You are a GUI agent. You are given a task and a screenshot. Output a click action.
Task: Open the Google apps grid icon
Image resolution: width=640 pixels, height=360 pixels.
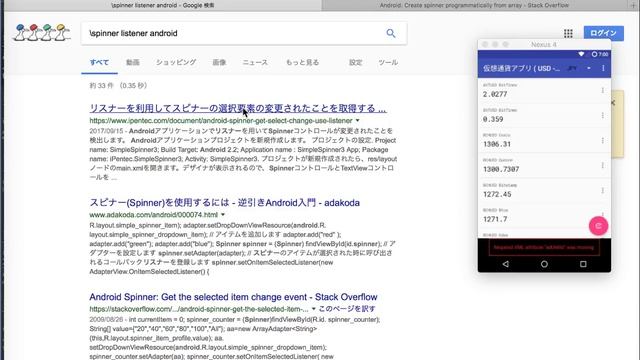[x=568, y=33]
